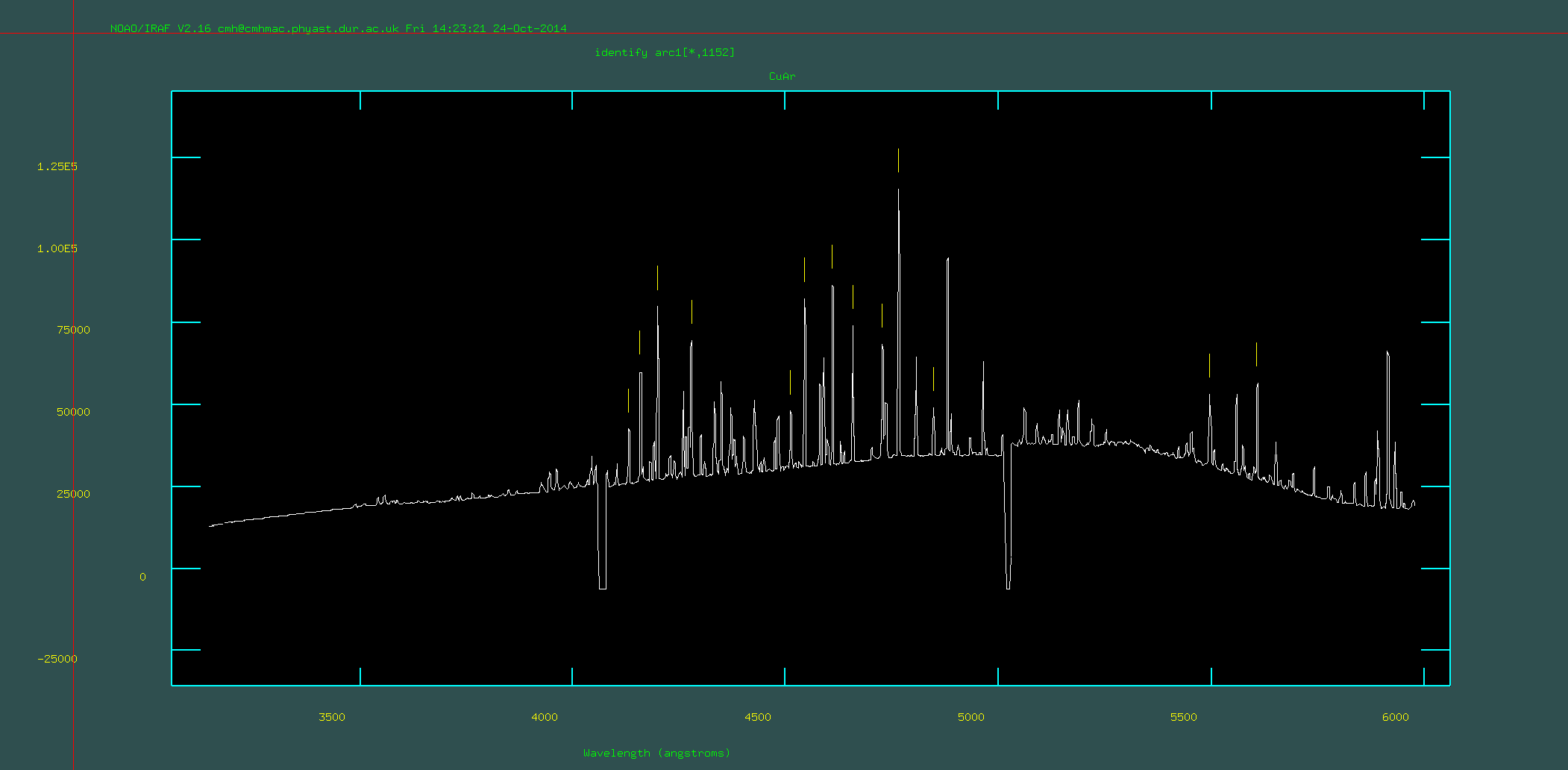Image resolution: width=1568 pixels, height=770 pixels.
Task: Select the rightmost yellow line marker
Action: 1256,354
